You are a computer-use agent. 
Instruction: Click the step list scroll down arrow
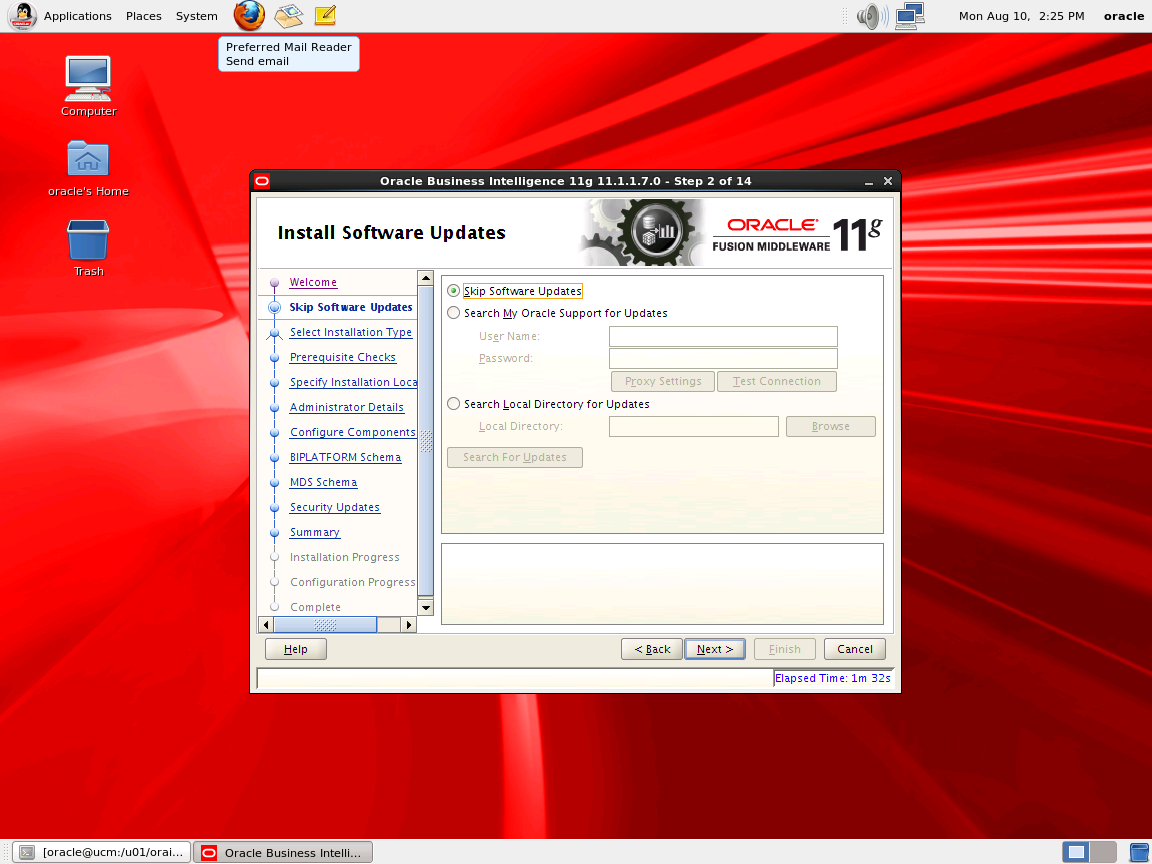pos(425,607)
